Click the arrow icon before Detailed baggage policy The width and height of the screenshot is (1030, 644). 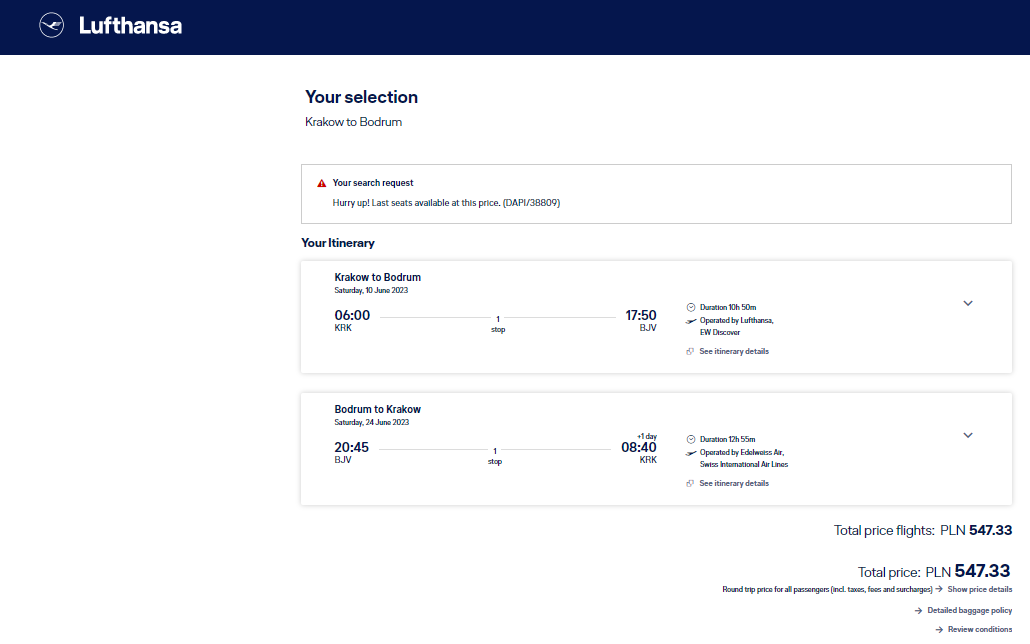pos(918,610)
